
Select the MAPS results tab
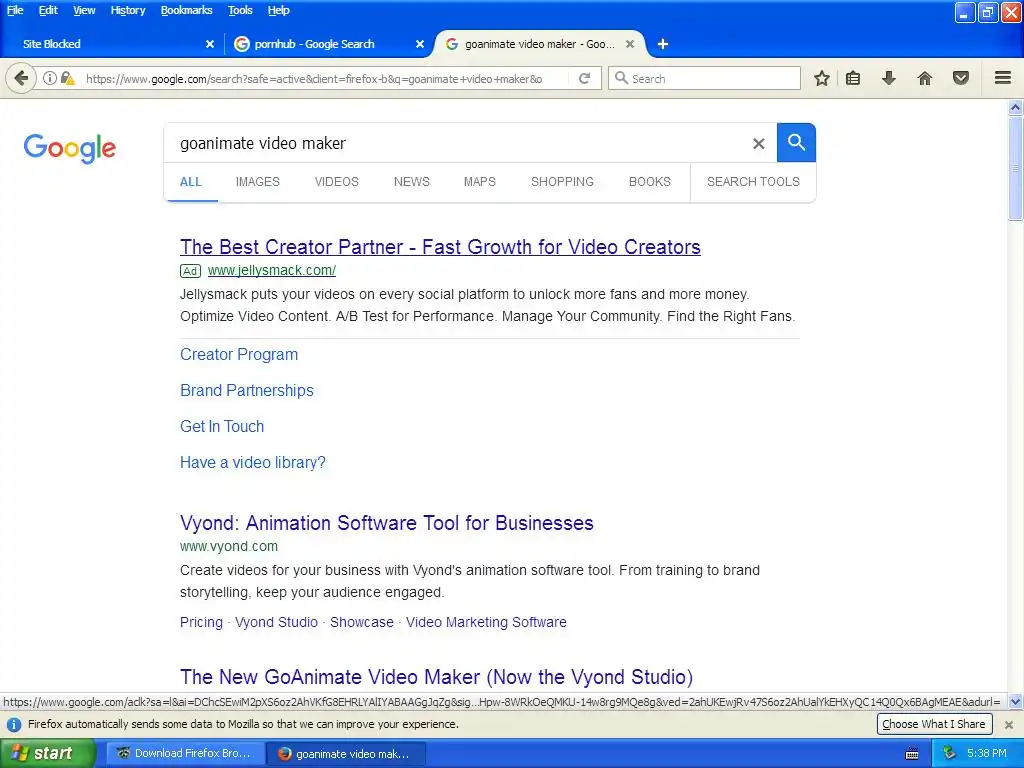pyautogui.click(x=480, y=182)
